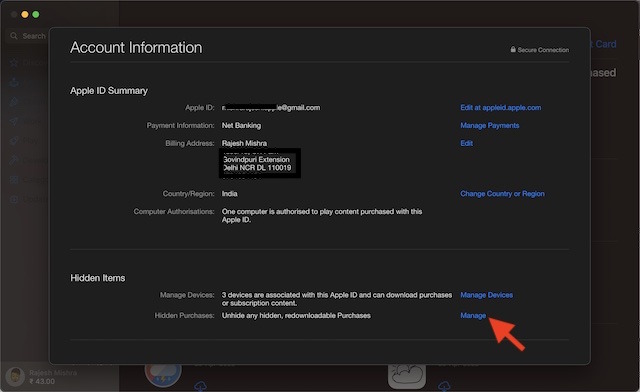Click the Delhi NCR DL 110019 line
The width and height of the screenshot is (640, 392).
click(257, 168)
